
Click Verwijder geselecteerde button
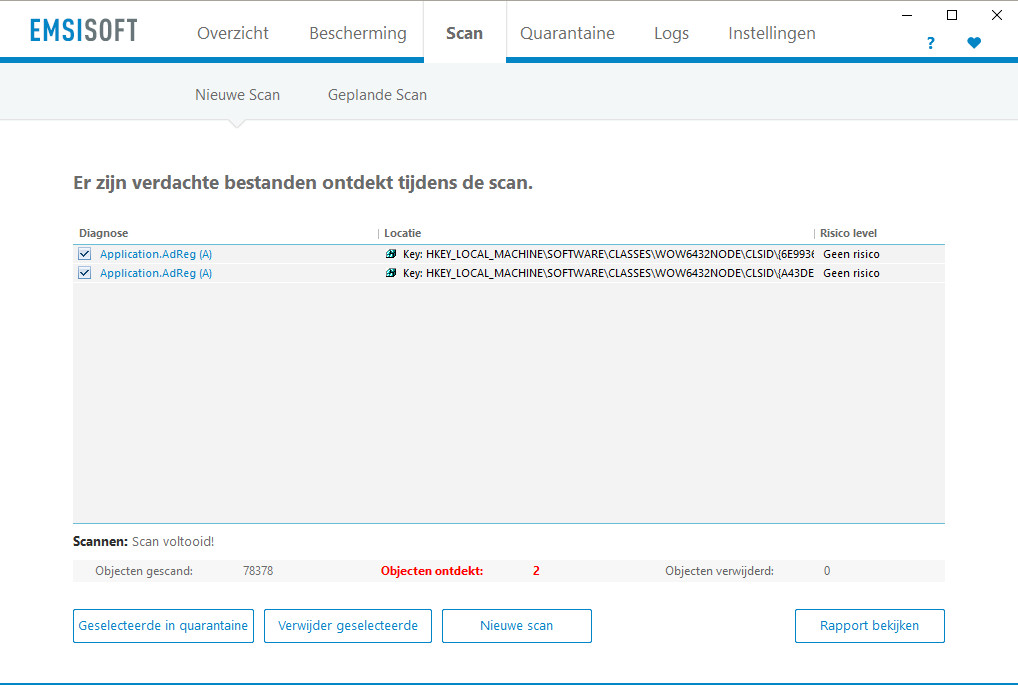348,626
